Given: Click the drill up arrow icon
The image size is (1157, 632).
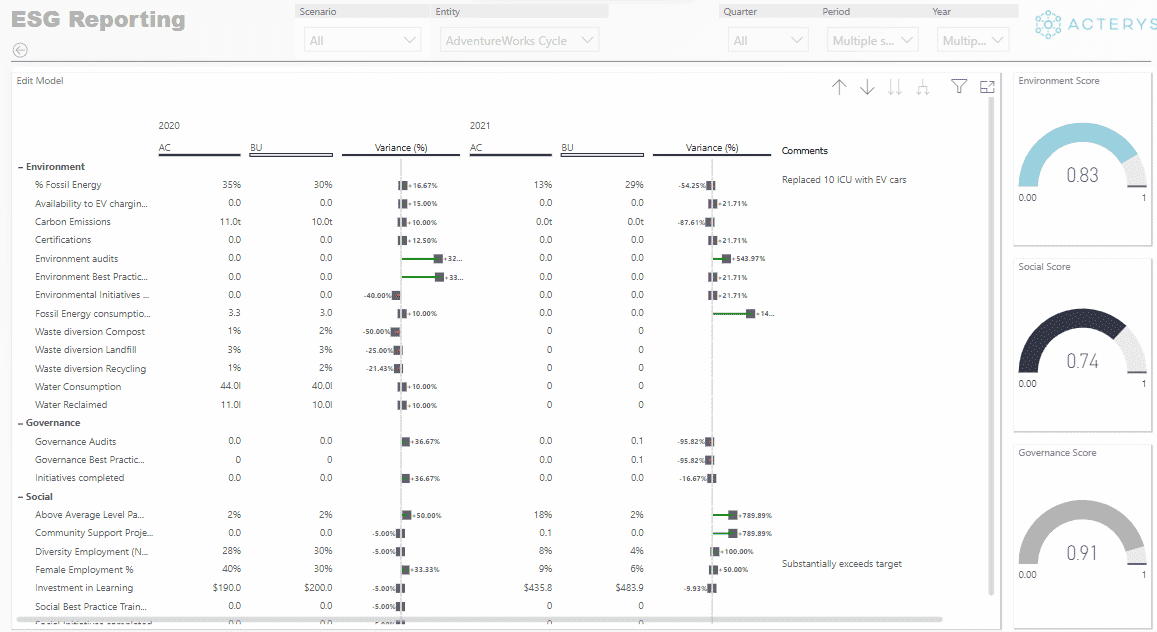Looking at the screenshot, I should pos(839,87).
